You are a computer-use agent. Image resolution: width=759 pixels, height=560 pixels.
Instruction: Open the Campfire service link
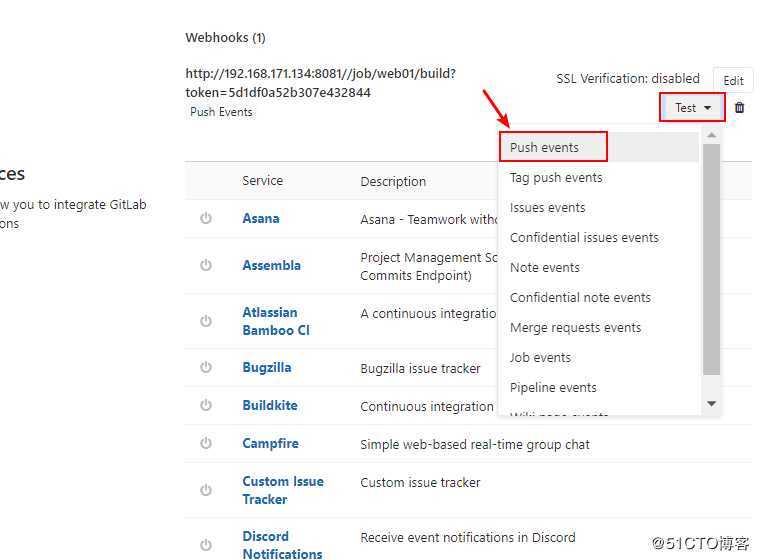click(271, 443)
